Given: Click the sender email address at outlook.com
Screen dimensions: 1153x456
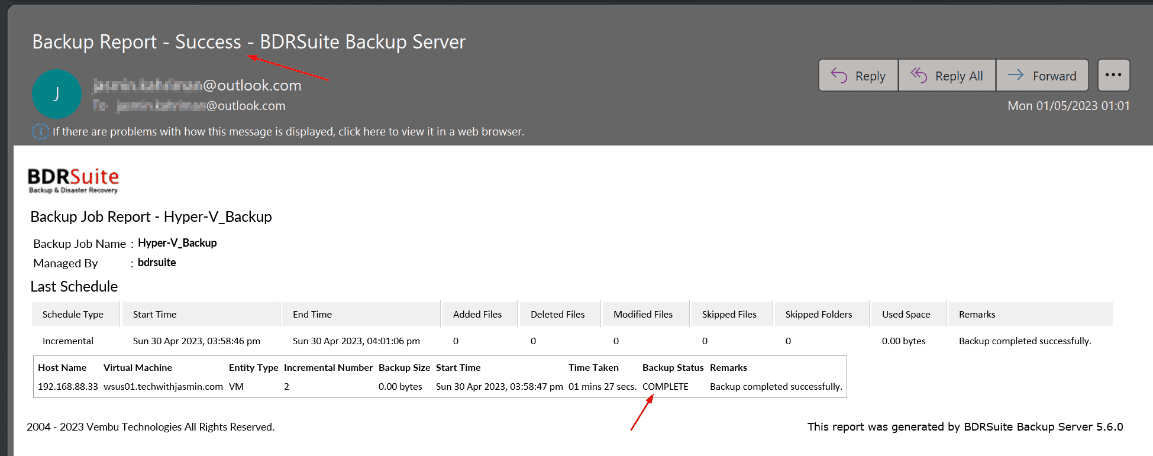Looking at the screenshot, I should [x=197, y=86].
